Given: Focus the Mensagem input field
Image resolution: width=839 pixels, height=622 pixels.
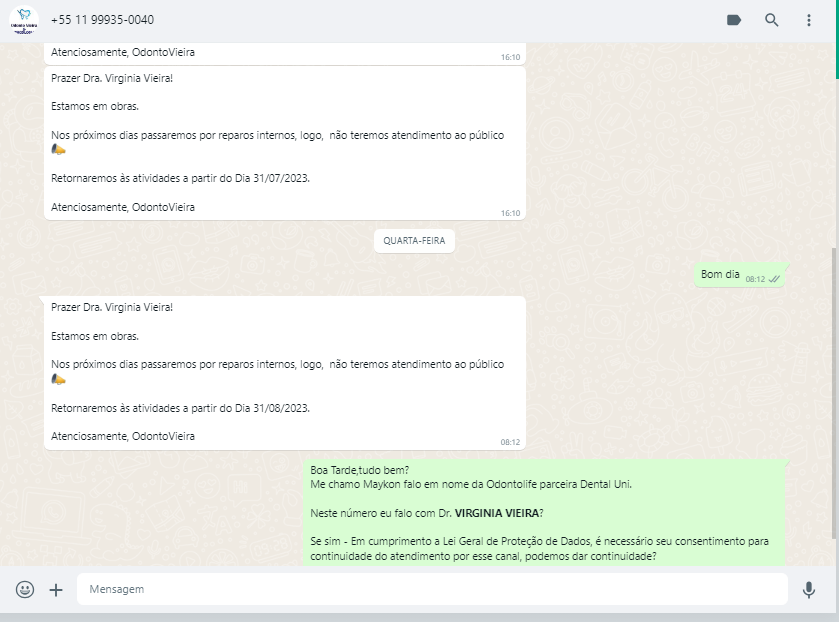Looking at the screenshot, I should [432, 589].
